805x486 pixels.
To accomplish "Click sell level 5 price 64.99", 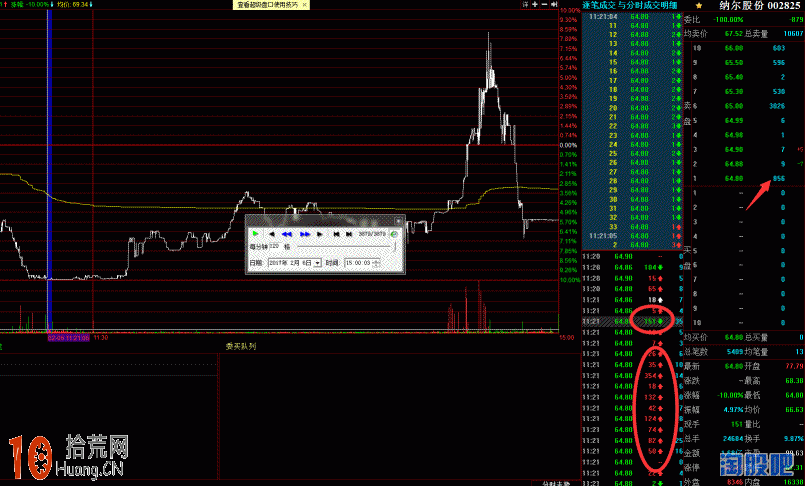I will (734, 121).
